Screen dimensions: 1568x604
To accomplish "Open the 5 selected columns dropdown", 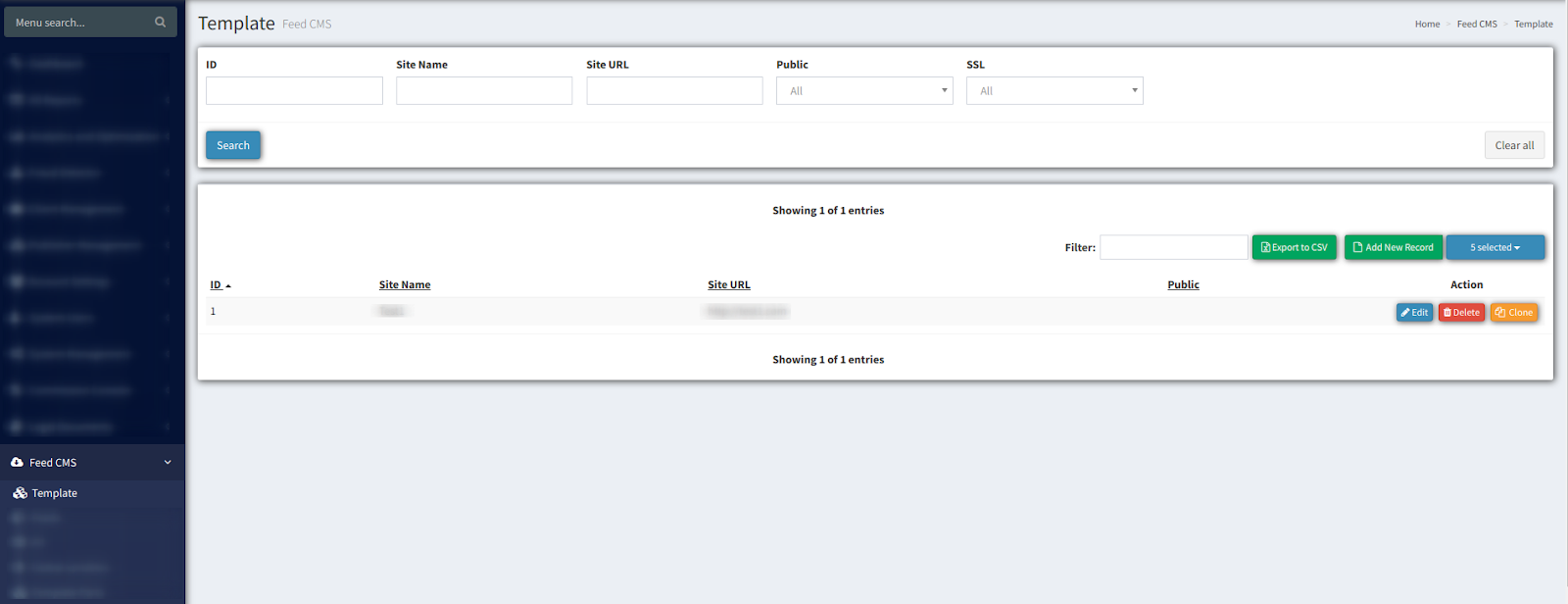I will pos(1494,247).
